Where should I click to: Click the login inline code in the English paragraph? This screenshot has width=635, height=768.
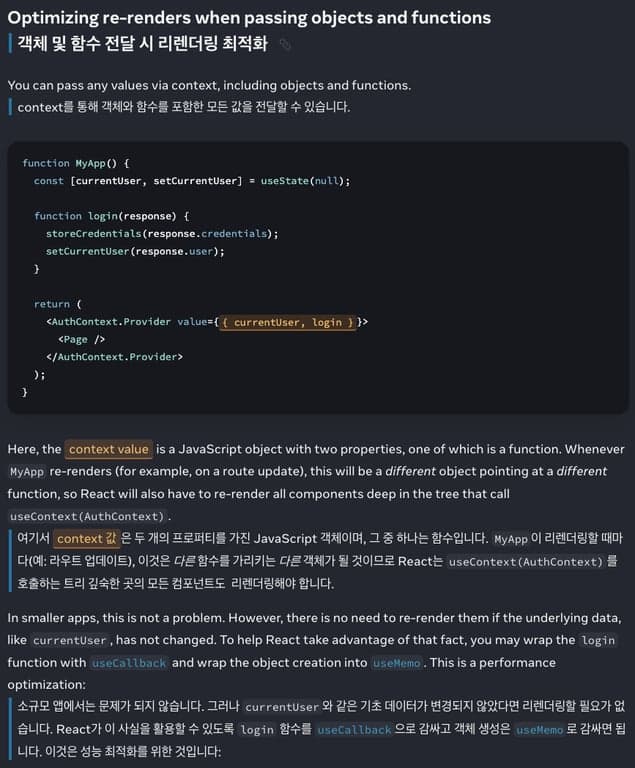point(598,640)
